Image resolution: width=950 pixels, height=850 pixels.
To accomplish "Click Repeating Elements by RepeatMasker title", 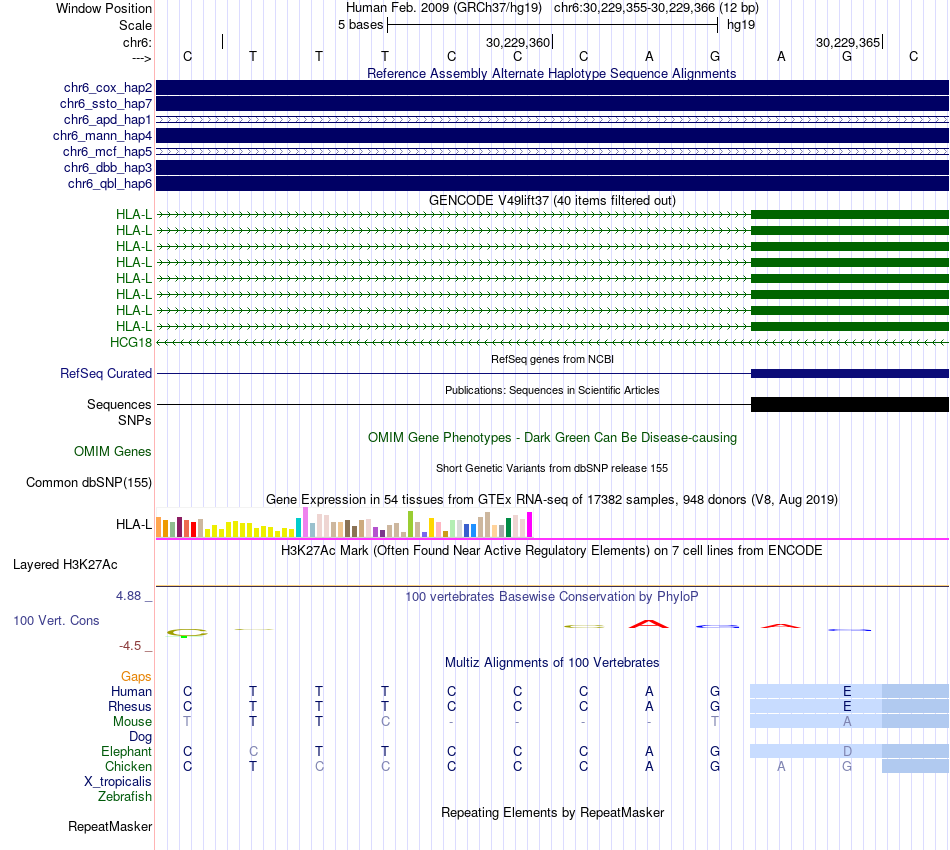I will pyautogui.click(x=552, y=812).
